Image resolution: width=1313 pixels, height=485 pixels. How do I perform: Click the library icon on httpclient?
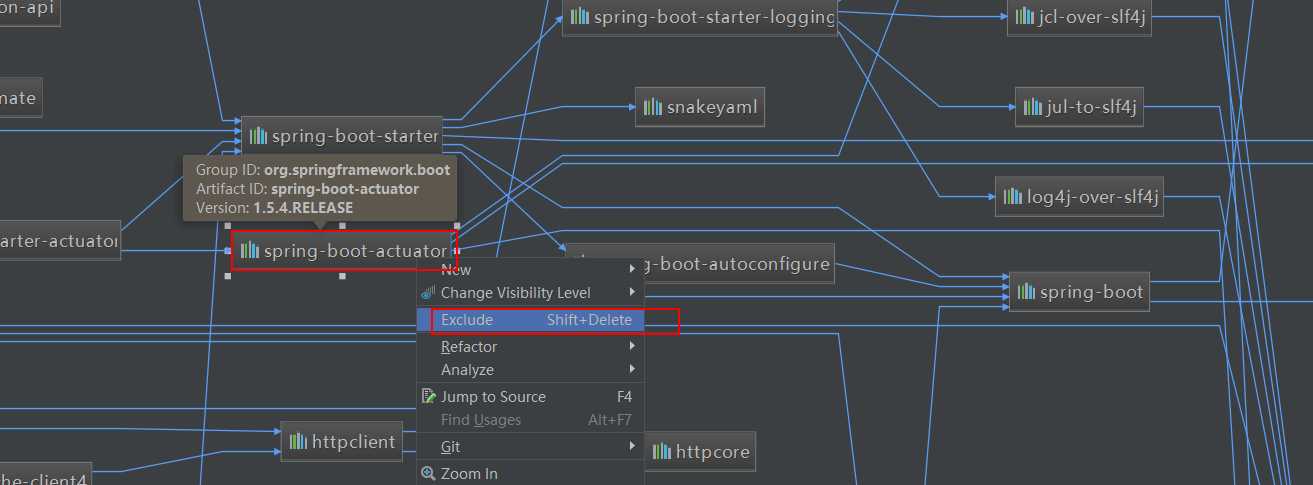click(298, 441)
